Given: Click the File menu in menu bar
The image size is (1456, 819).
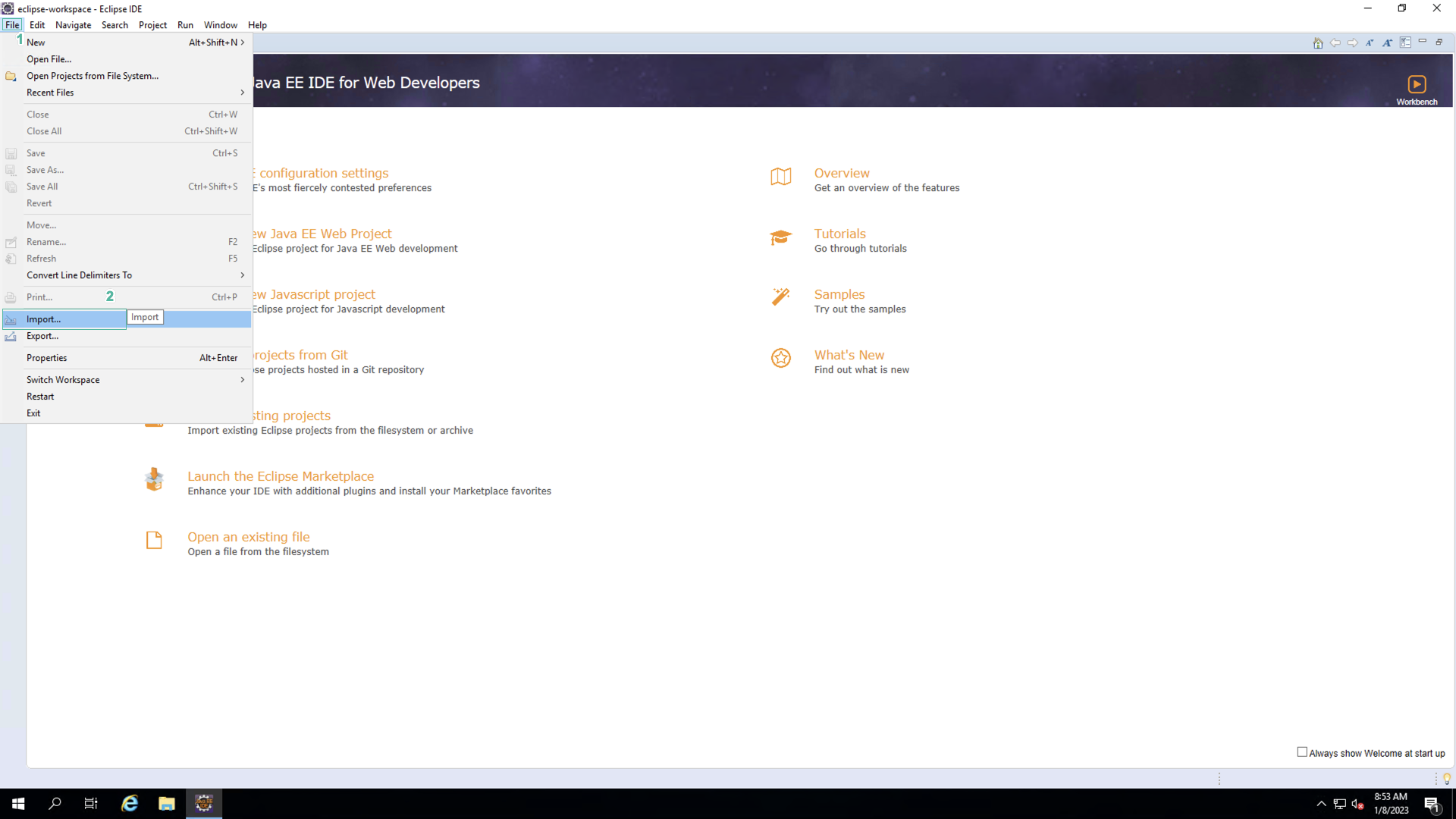Looking at the screenshot, I should pos(13,24).
